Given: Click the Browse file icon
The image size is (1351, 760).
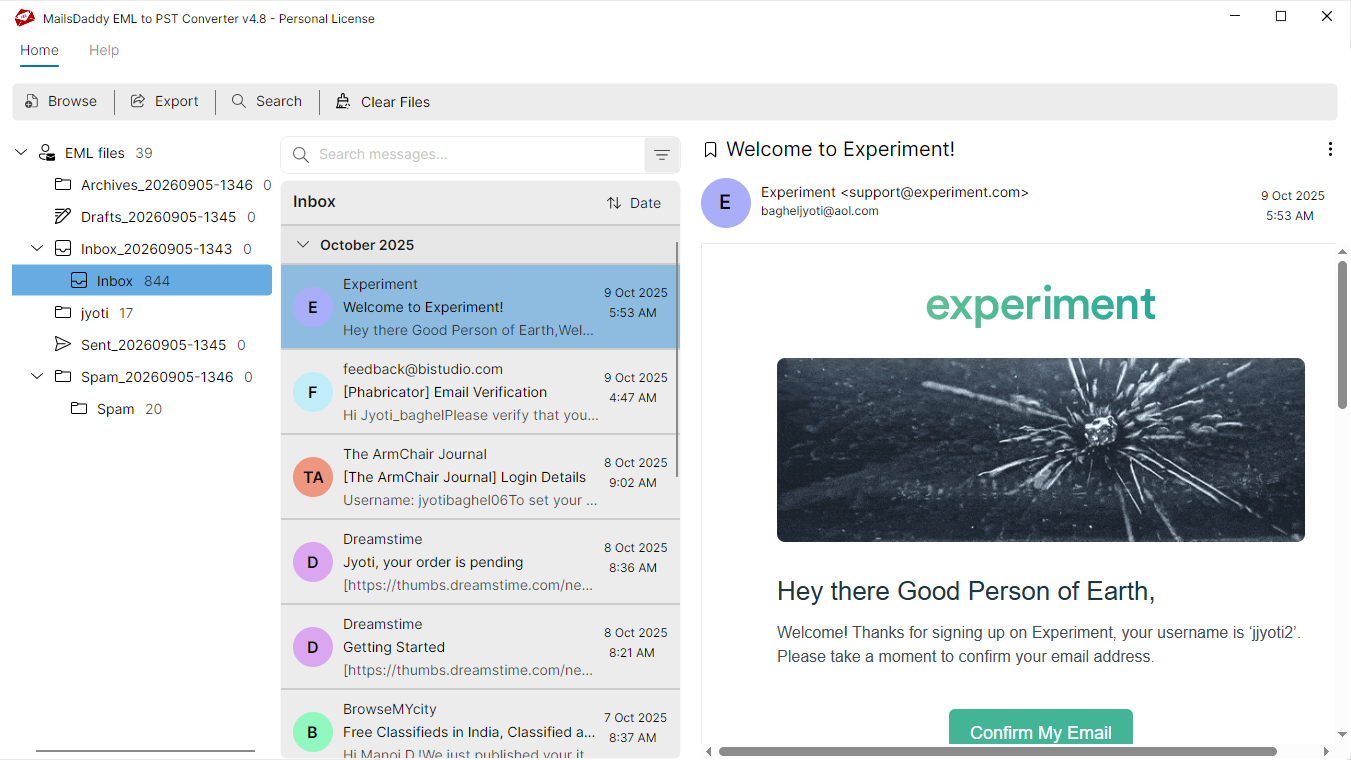Looking at the screenshot, I should (x=32, y=101).
